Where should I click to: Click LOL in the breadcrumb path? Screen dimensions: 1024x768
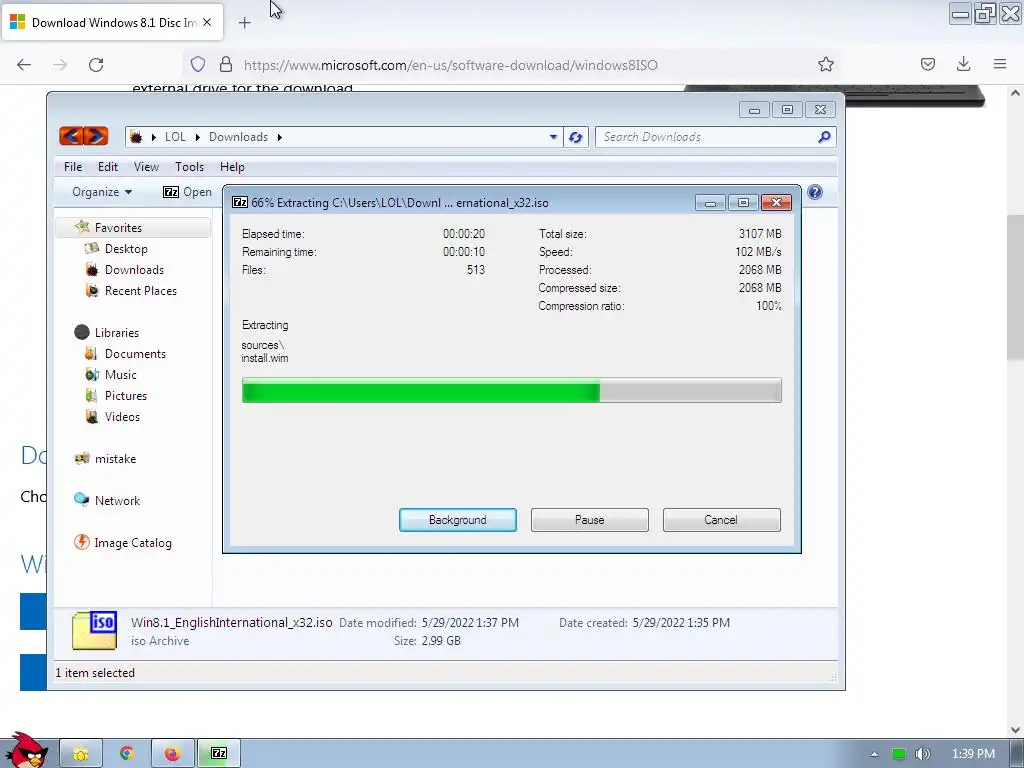click(x=175, y=137)
